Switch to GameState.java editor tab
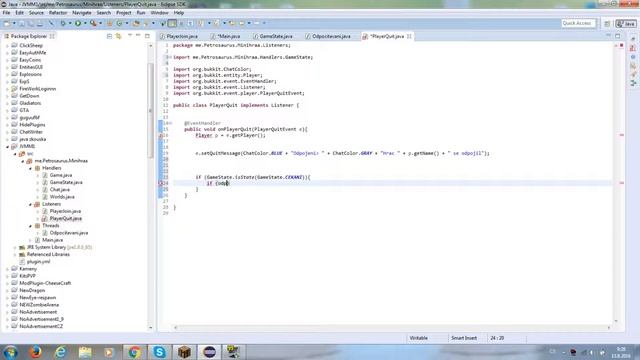 coord(273,36)
